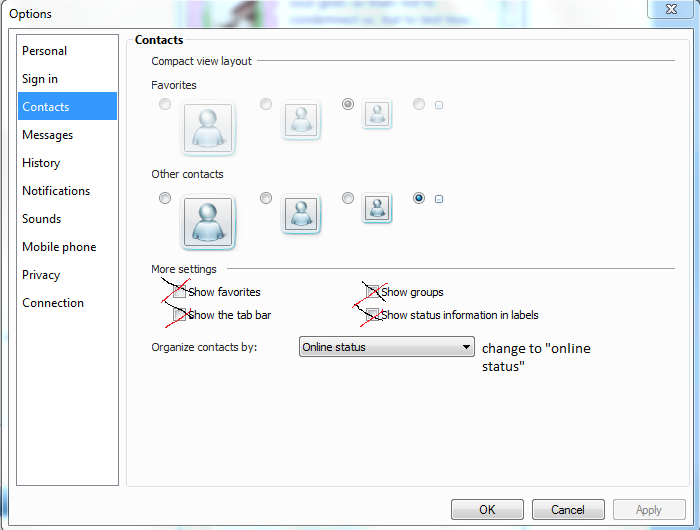Choose medium layout radio for Other contacts
700x530 pixels.
point(266,198)
